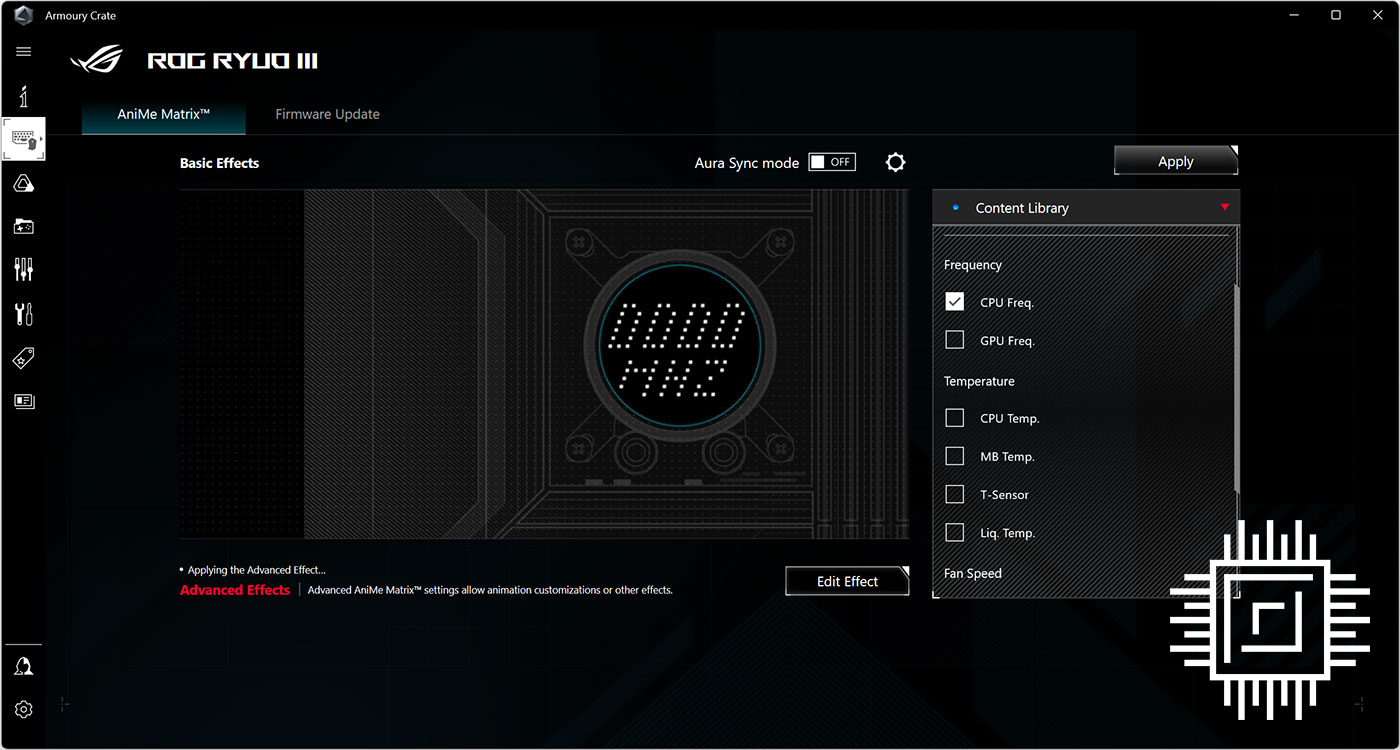Select the AniMe Matrix tab
This screenshot has height=750, width=1400.
click(163, 114)
